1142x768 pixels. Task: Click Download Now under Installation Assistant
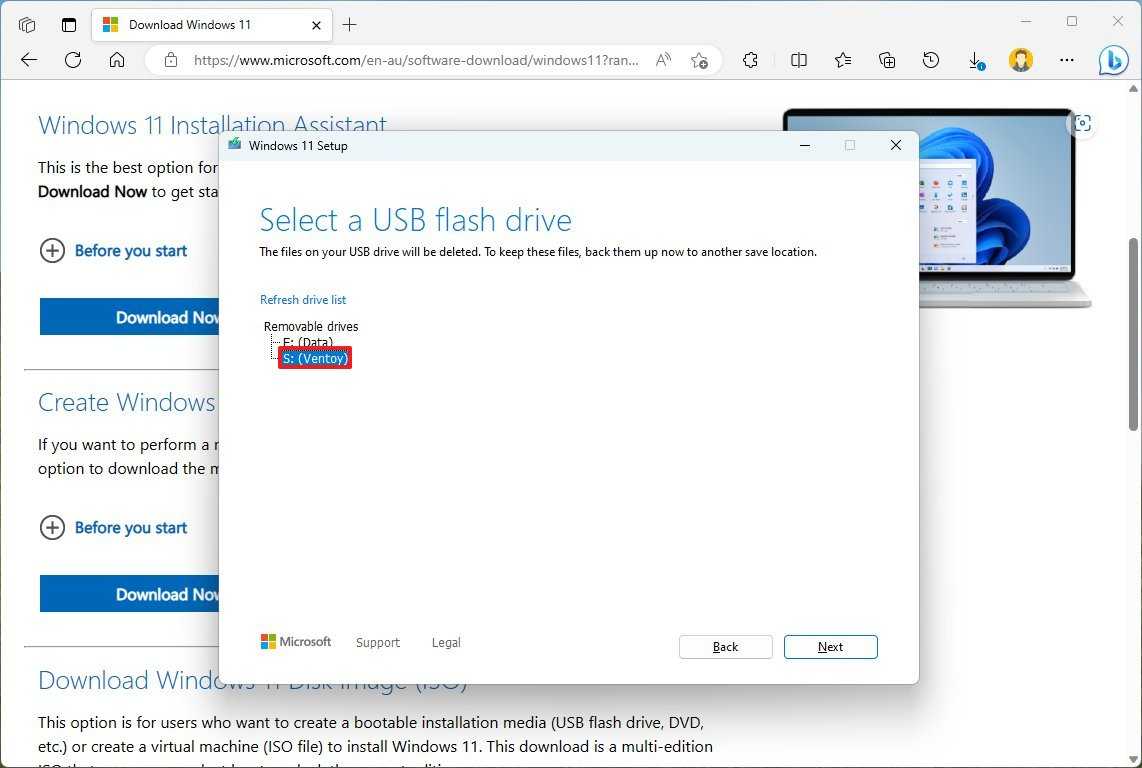129,317
